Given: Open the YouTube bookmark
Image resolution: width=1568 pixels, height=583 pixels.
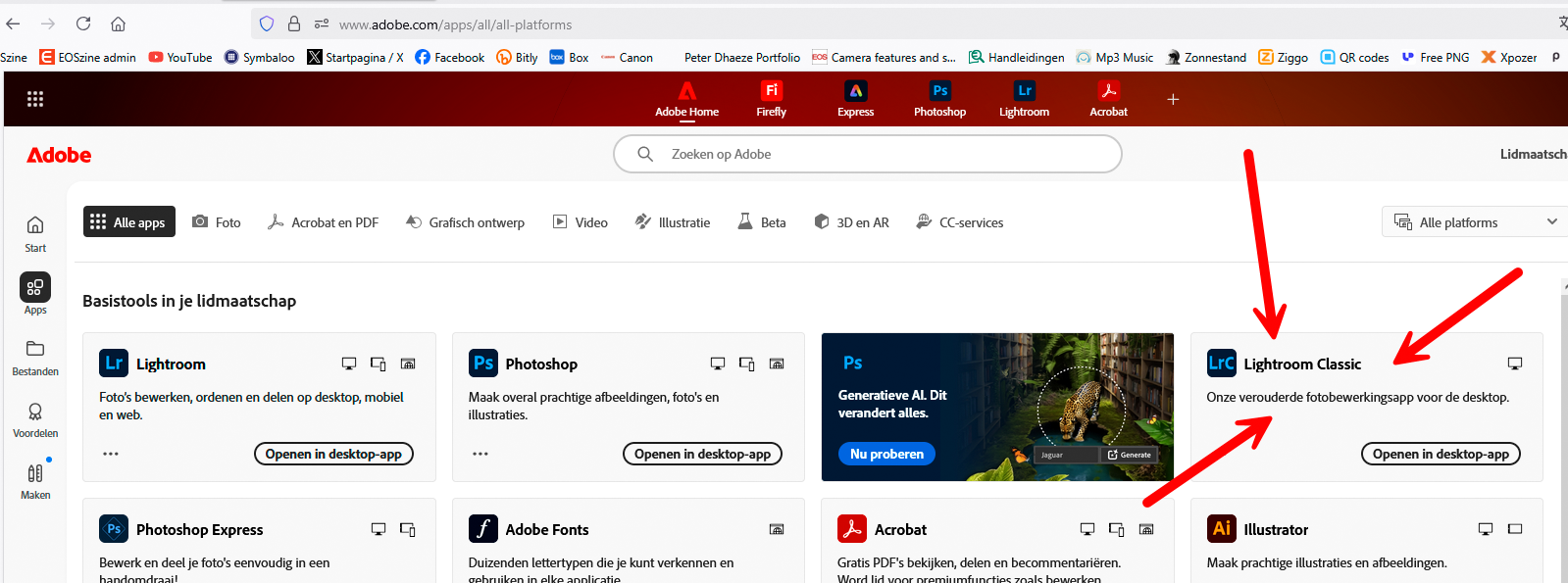Looking at the screenshot, I should 180,57.
